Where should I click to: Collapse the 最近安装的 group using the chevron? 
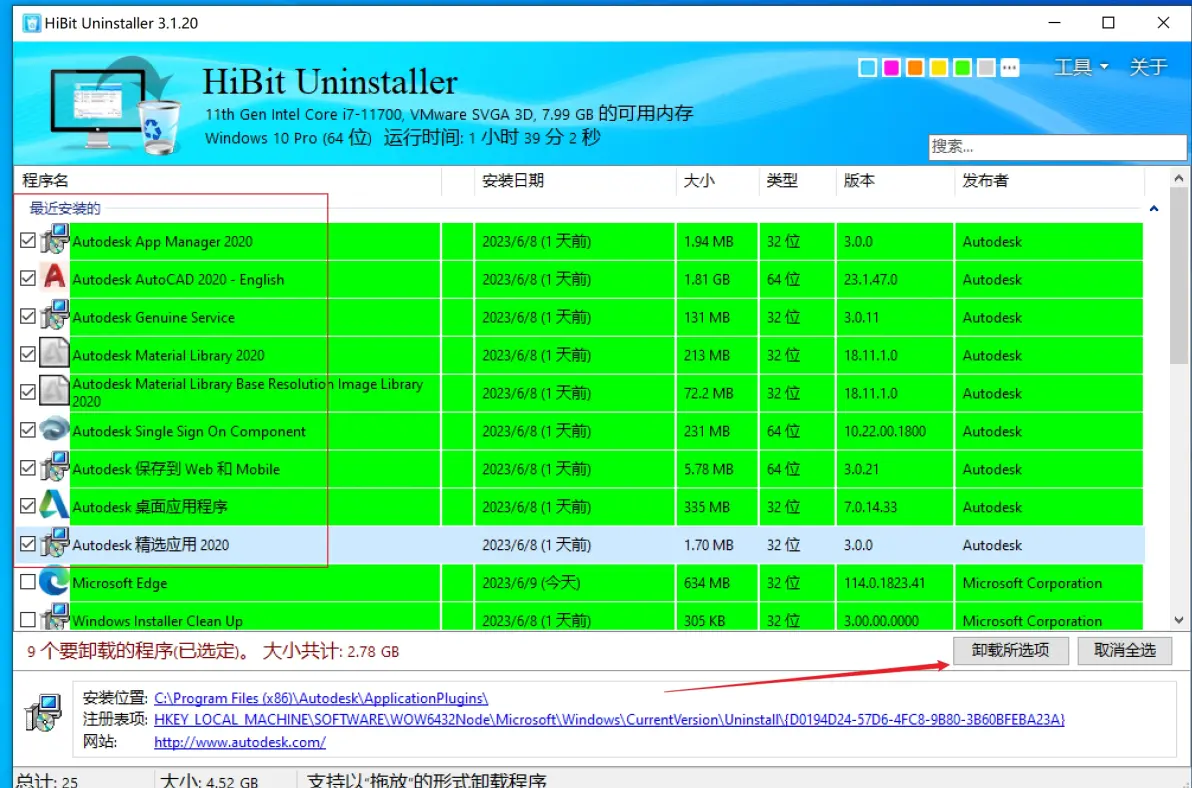[1153, 209]
